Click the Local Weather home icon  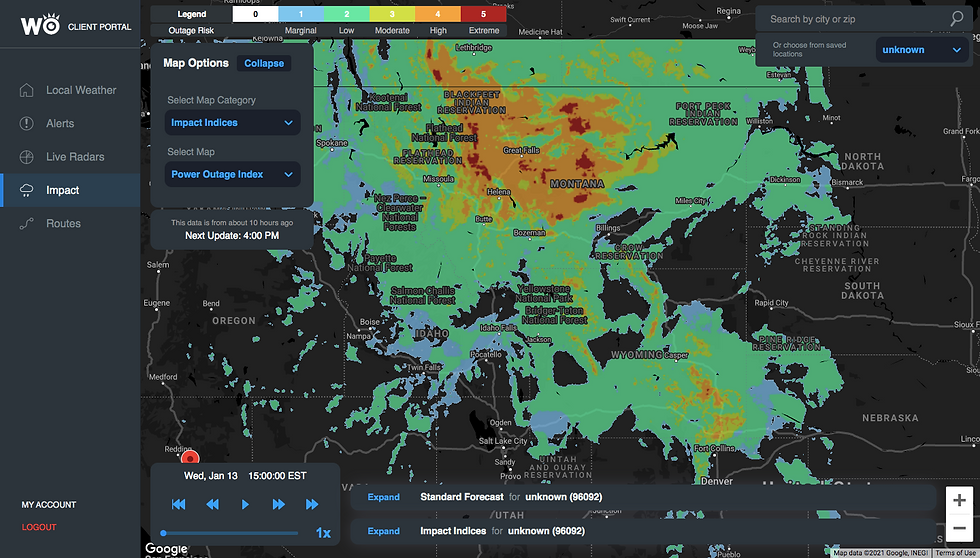26,90
